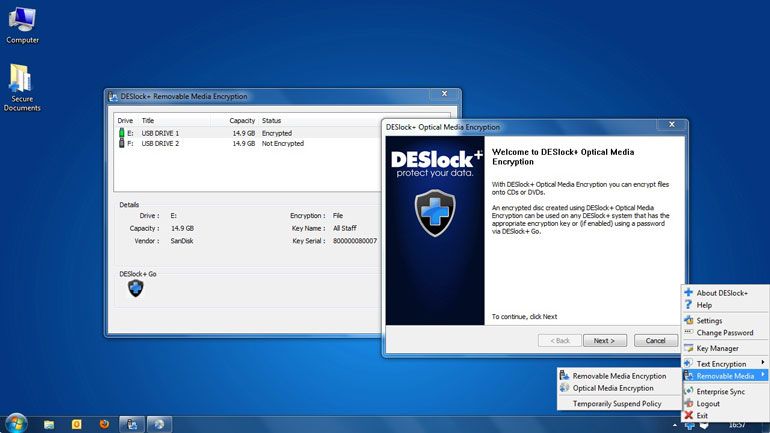Click the Windows Start orb
The width and height of the screenshot is (770, 433).
pos(16,423)
